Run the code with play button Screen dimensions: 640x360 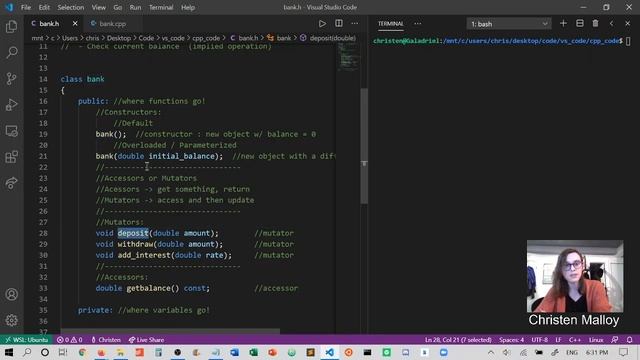tap(322, 24)
